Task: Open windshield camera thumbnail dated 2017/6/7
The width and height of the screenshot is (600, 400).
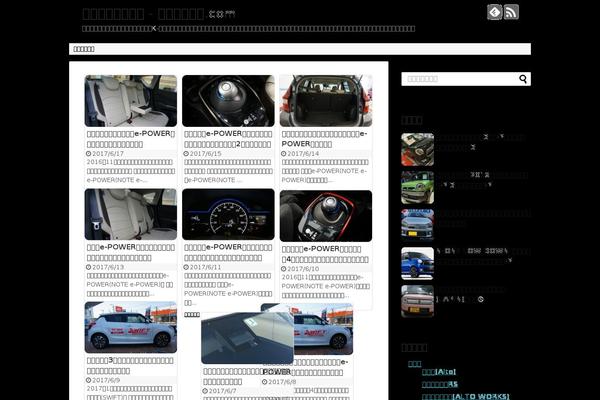Action: coord(248,338)
